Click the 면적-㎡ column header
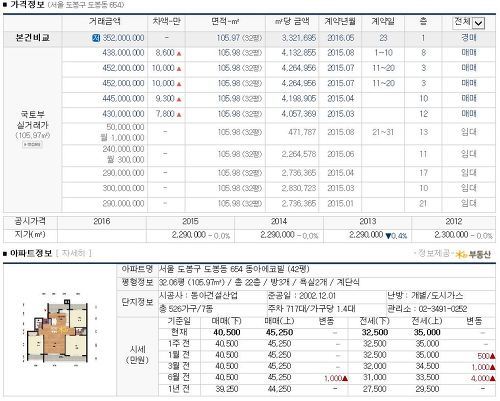This screenshot has height=401, width=500. point(225,22)
